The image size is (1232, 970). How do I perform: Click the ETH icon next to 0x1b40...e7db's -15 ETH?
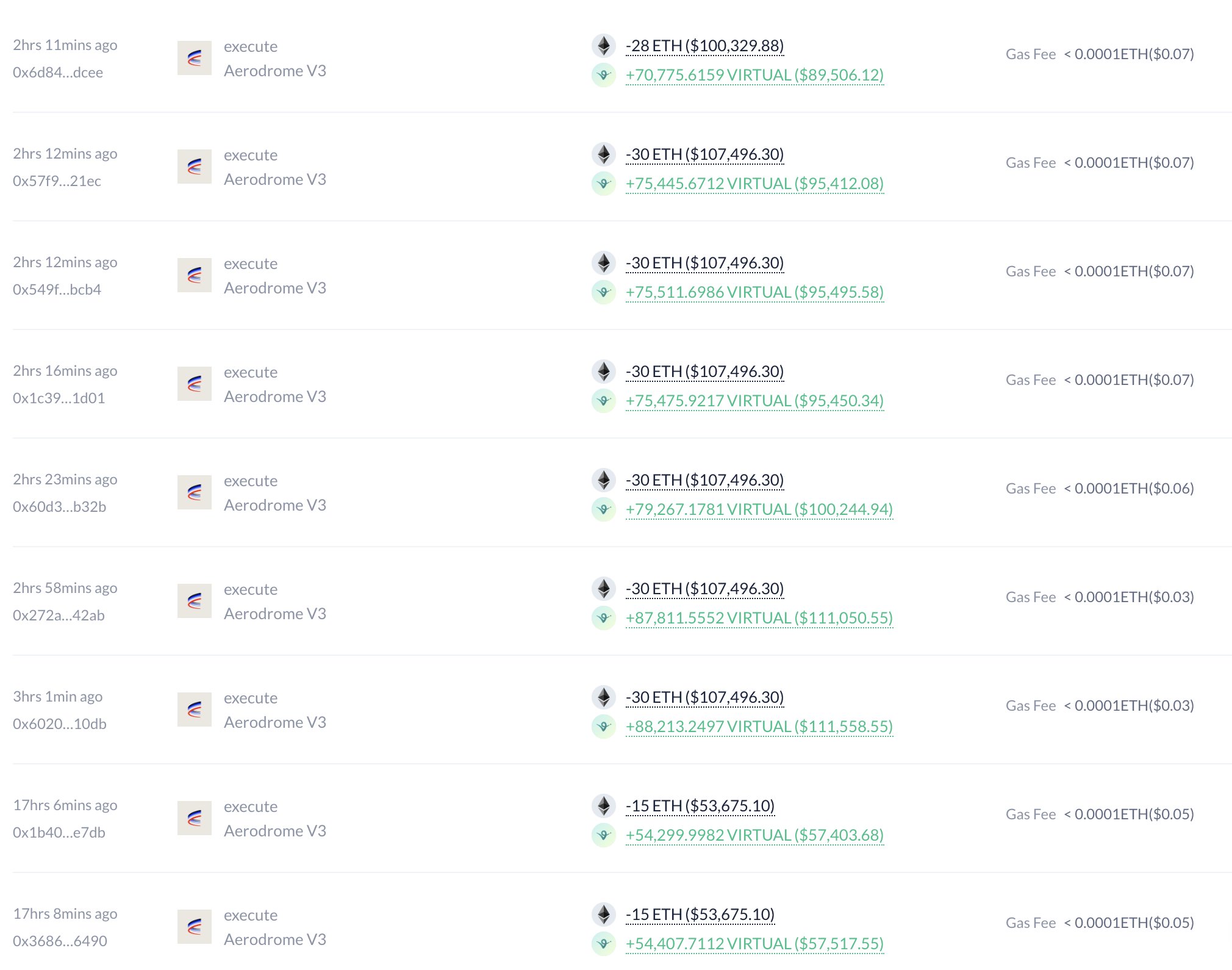(603, 805)
